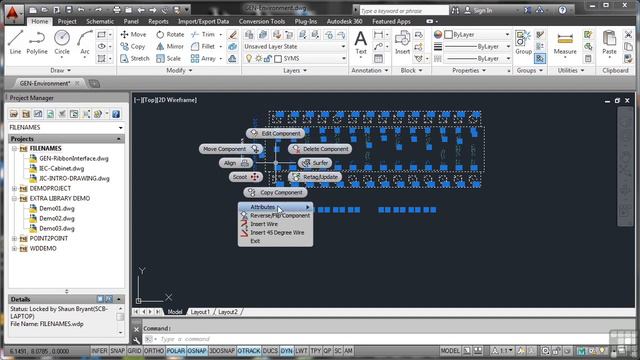Select the Circle tool
This screenshot has width=640, height=360.
coord(62,42)
